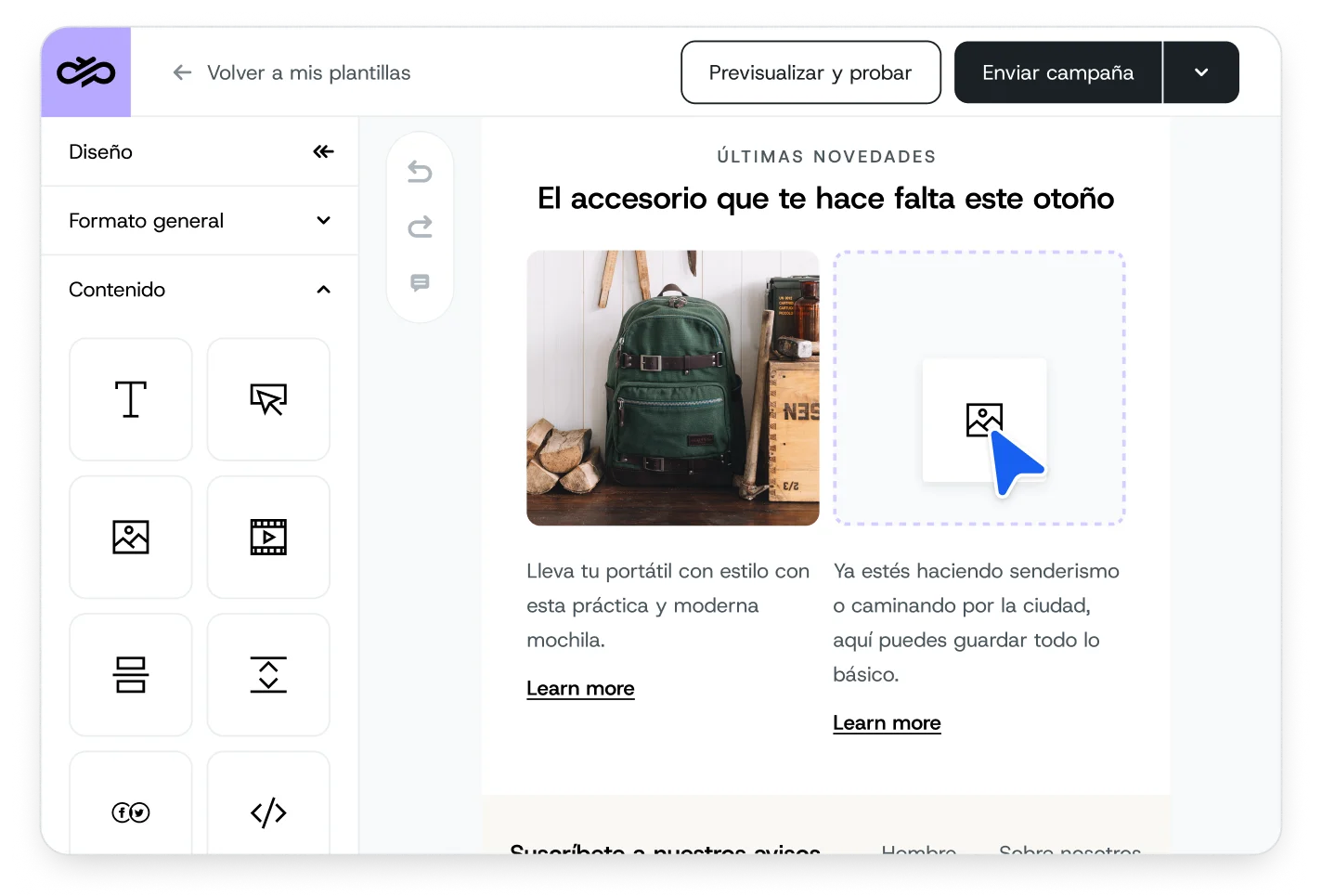Select the Divider content block

pyautogui.click(x=131, y=675)
